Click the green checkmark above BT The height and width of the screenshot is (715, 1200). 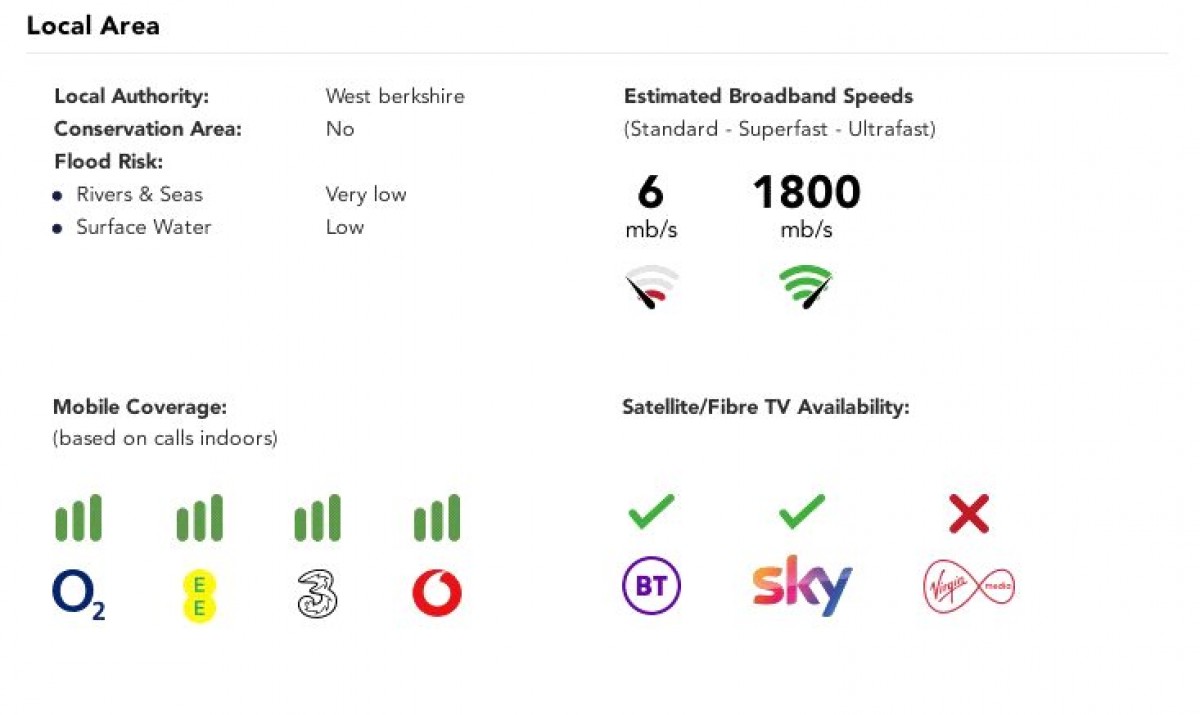pyautogui.click(x=651, y=512)
